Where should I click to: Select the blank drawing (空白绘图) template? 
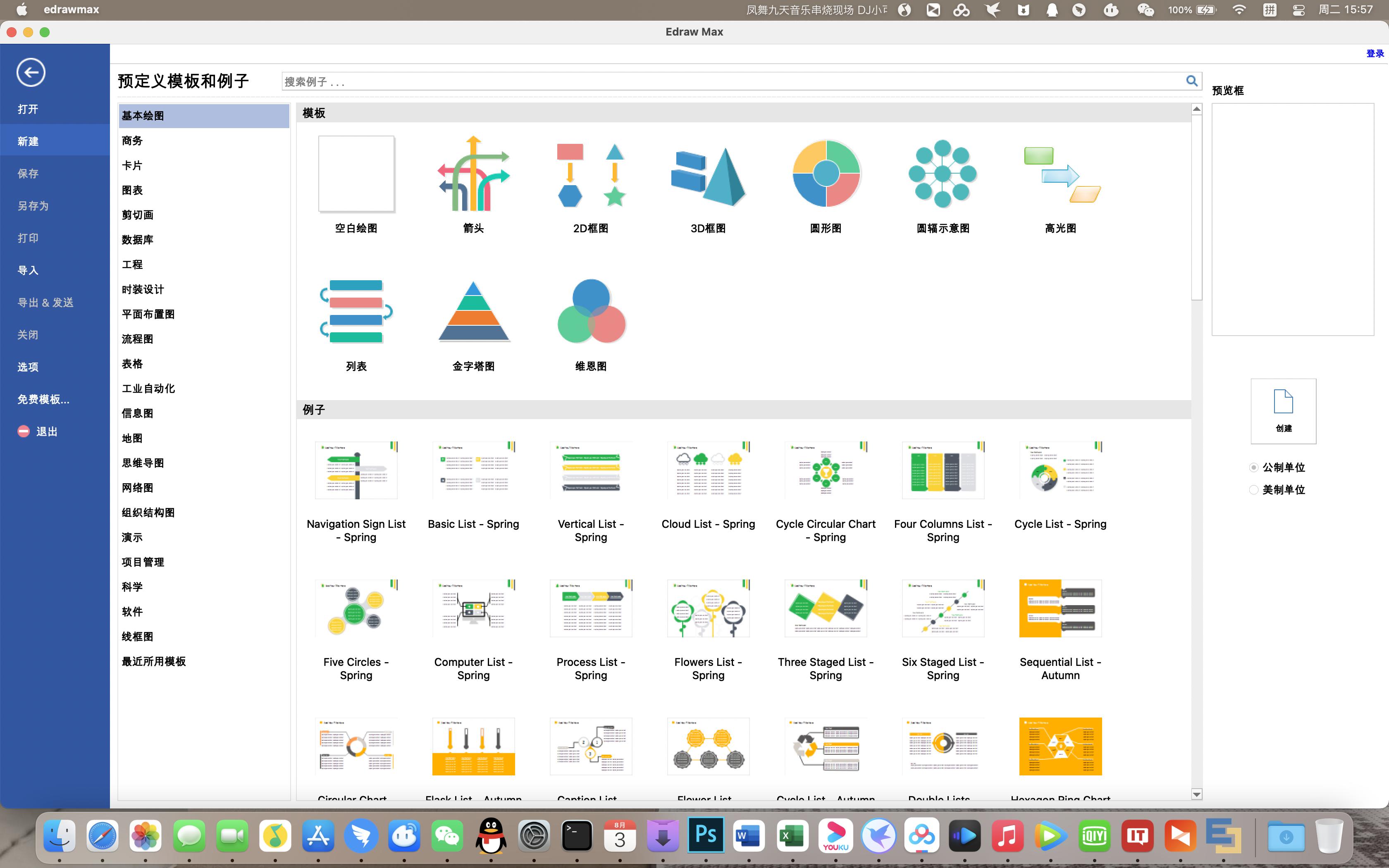[x=356, y=174]
